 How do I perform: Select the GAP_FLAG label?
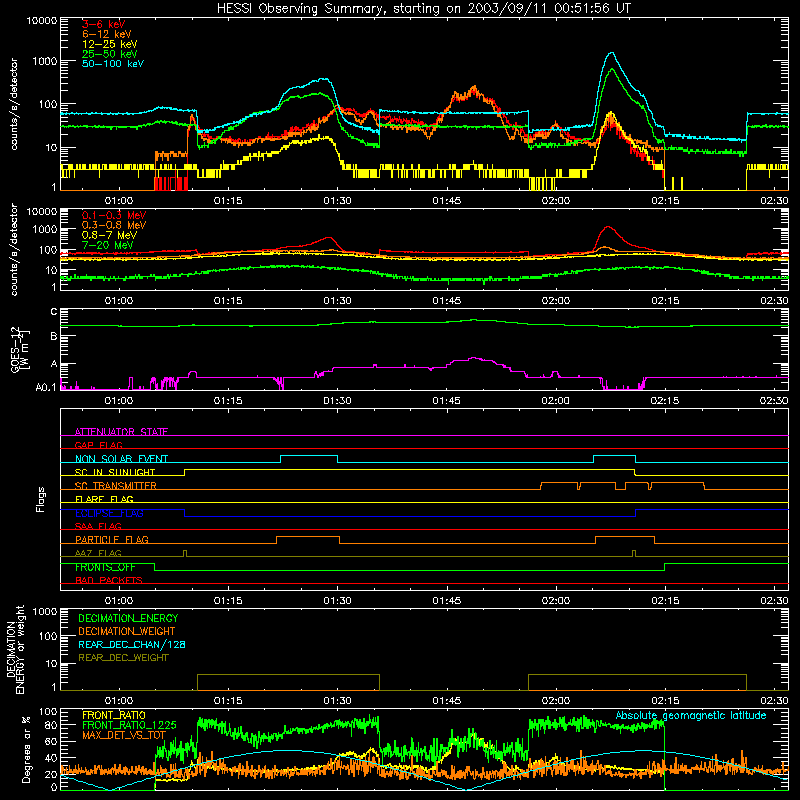[98, 445]
